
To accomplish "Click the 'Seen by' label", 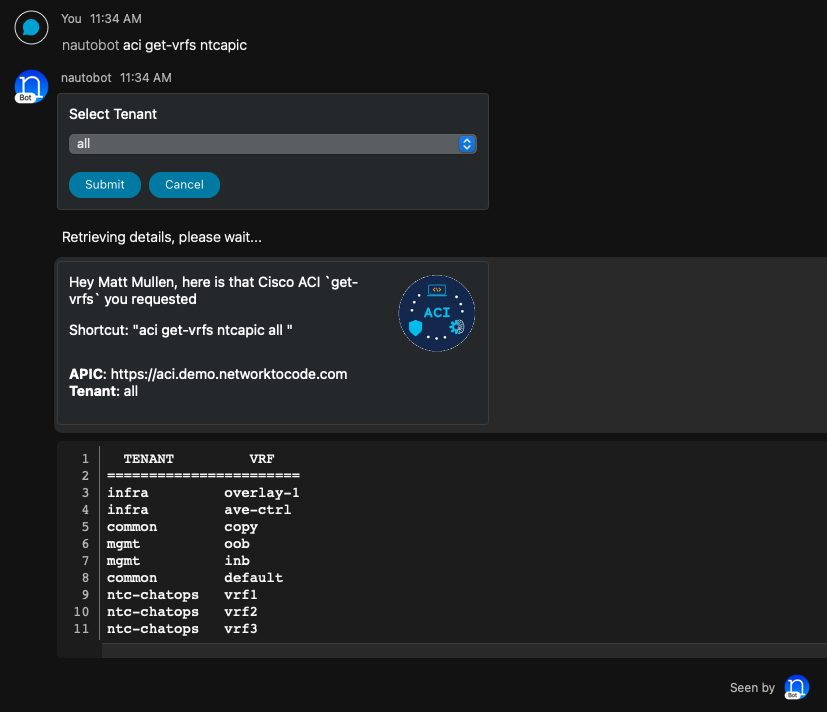I will pyautogui.click(x=752, y=688).
